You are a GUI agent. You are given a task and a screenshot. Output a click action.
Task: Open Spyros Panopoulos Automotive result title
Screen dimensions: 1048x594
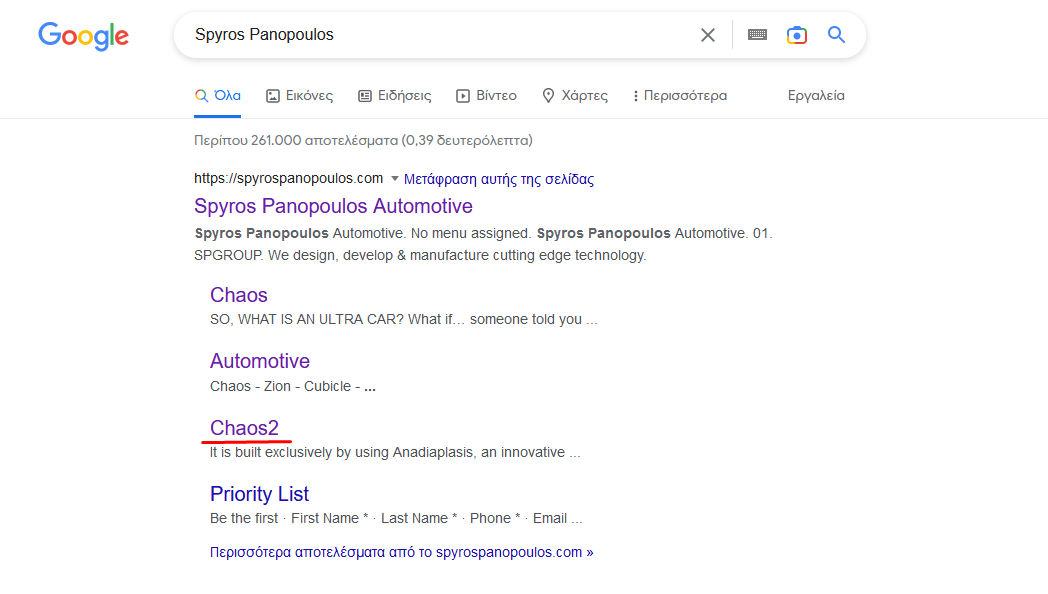click(x=333, y=206)
